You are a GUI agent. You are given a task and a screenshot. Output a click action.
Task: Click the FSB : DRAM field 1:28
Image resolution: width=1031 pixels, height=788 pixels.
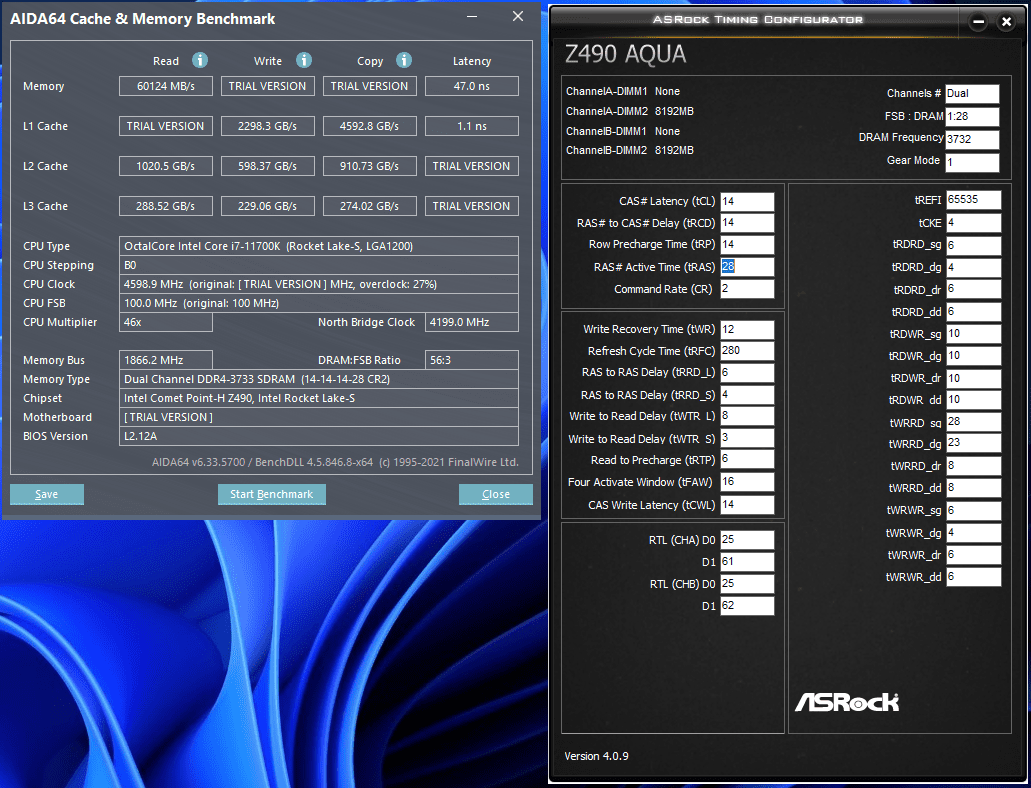click(972, 116)
